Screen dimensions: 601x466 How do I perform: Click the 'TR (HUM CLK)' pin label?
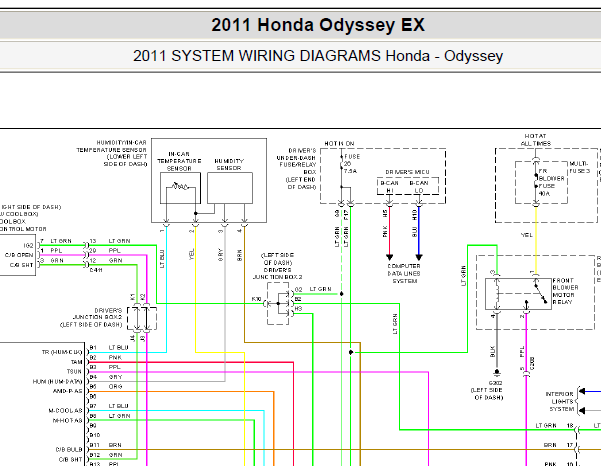click(x=62, y=352)
